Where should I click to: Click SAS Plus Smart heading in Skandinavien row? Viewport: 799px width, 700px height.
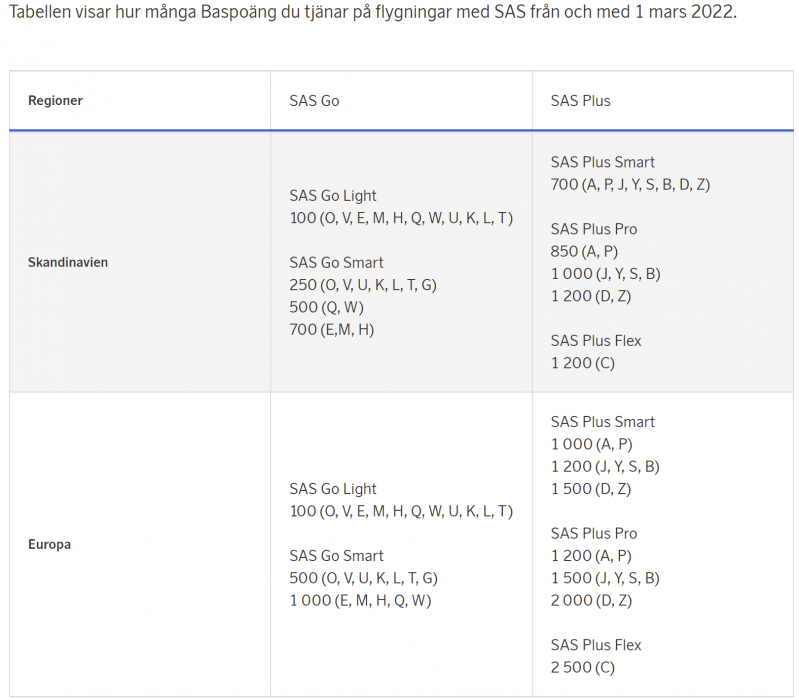point(602,162)
